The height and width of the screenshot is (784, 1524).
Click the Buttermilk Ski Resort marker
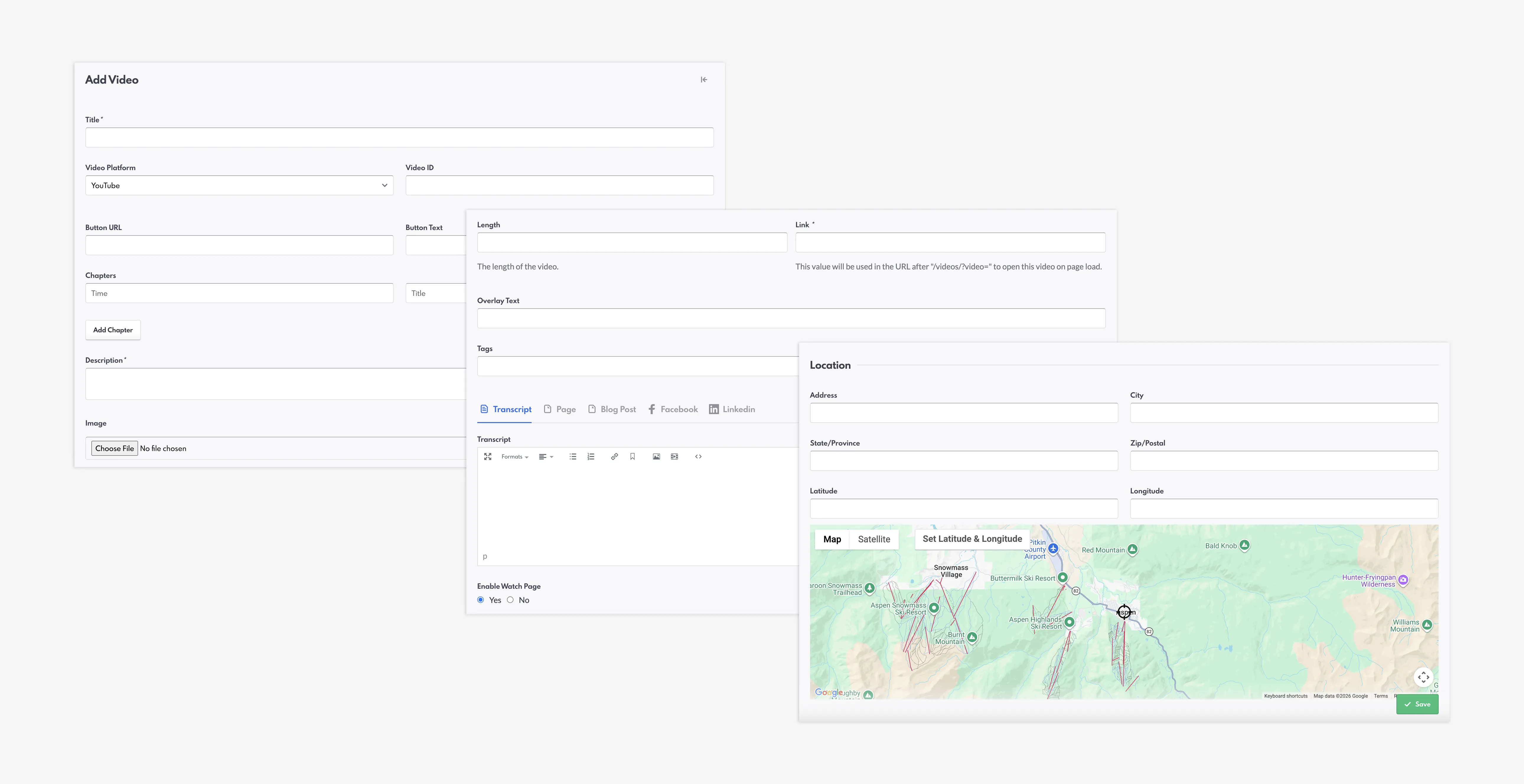[x=1062, y=578]
